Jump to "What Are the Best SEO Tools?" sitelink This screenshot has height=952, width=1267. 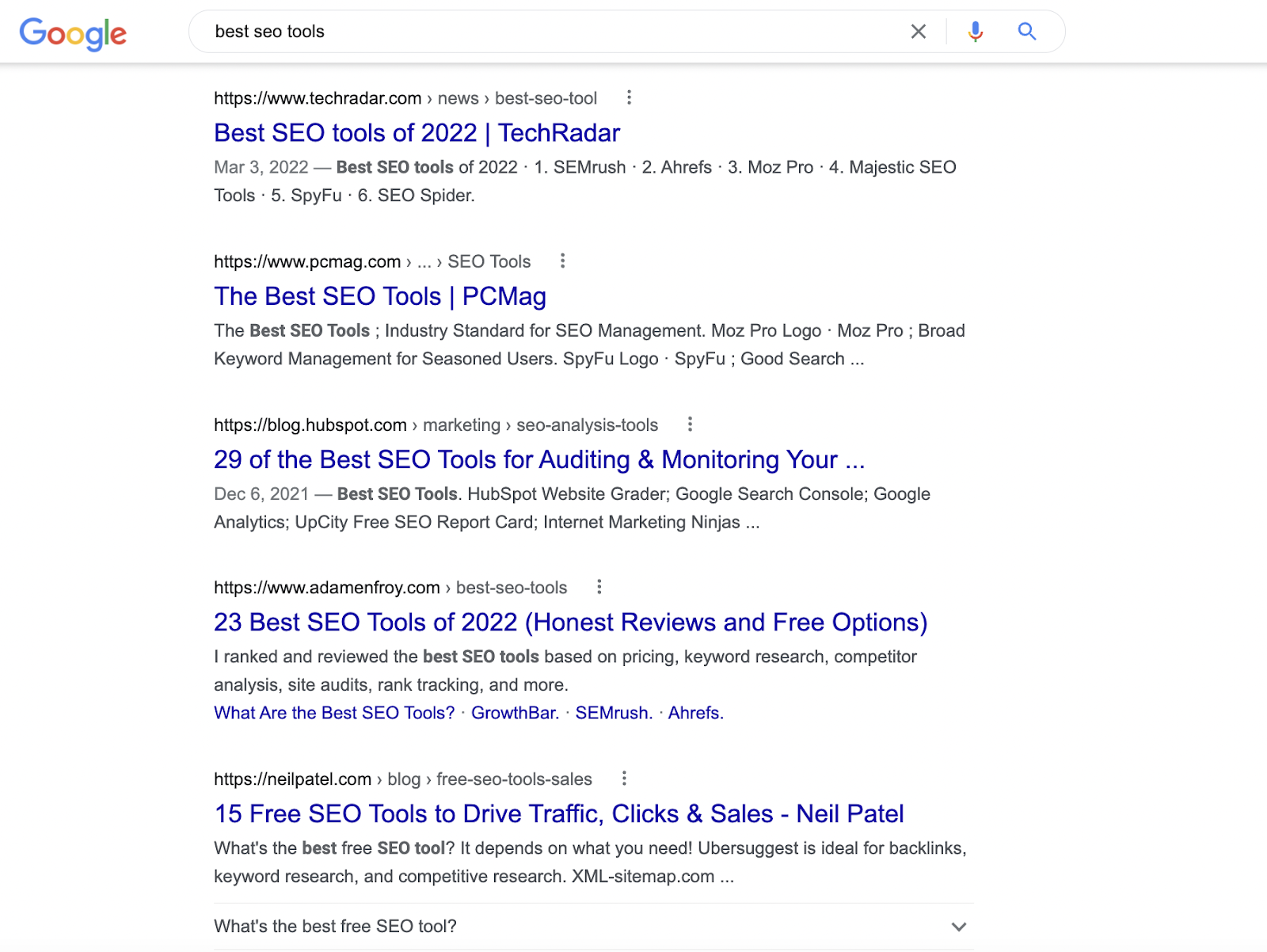[x=334, y=713]
